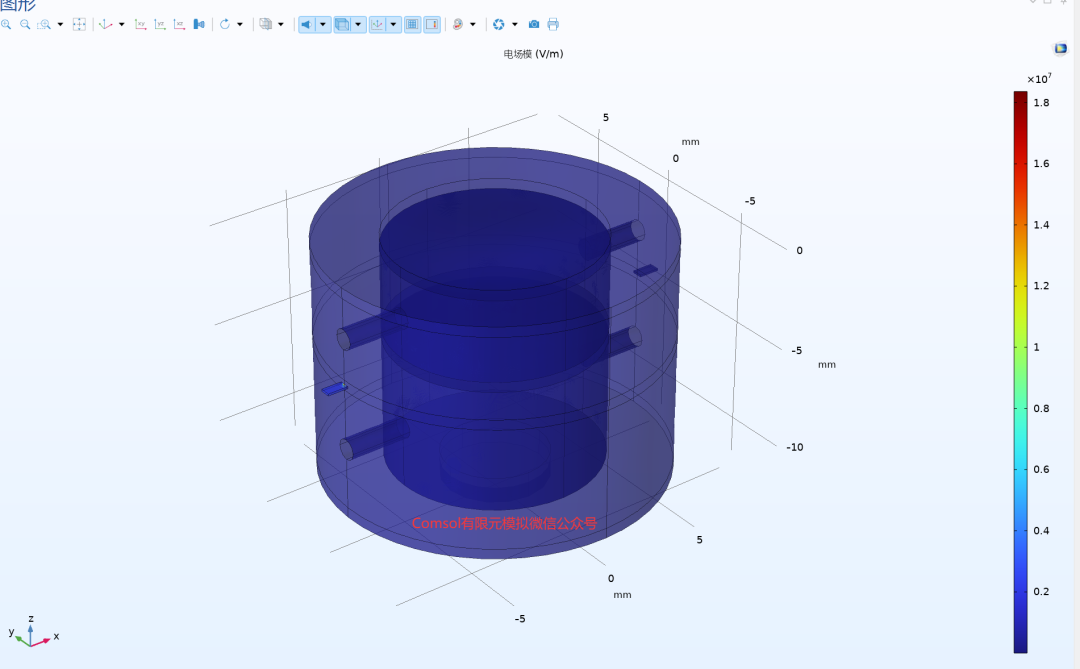
Task: Switch to the XY plane view
Action: (x=141, y=25)
